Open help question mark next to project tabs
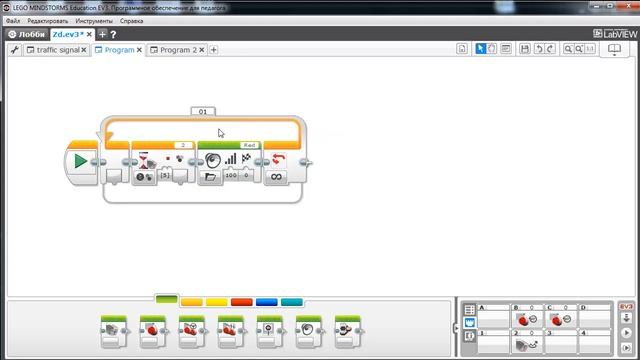The width and height of the screenshot is (640, 360). 113,35
